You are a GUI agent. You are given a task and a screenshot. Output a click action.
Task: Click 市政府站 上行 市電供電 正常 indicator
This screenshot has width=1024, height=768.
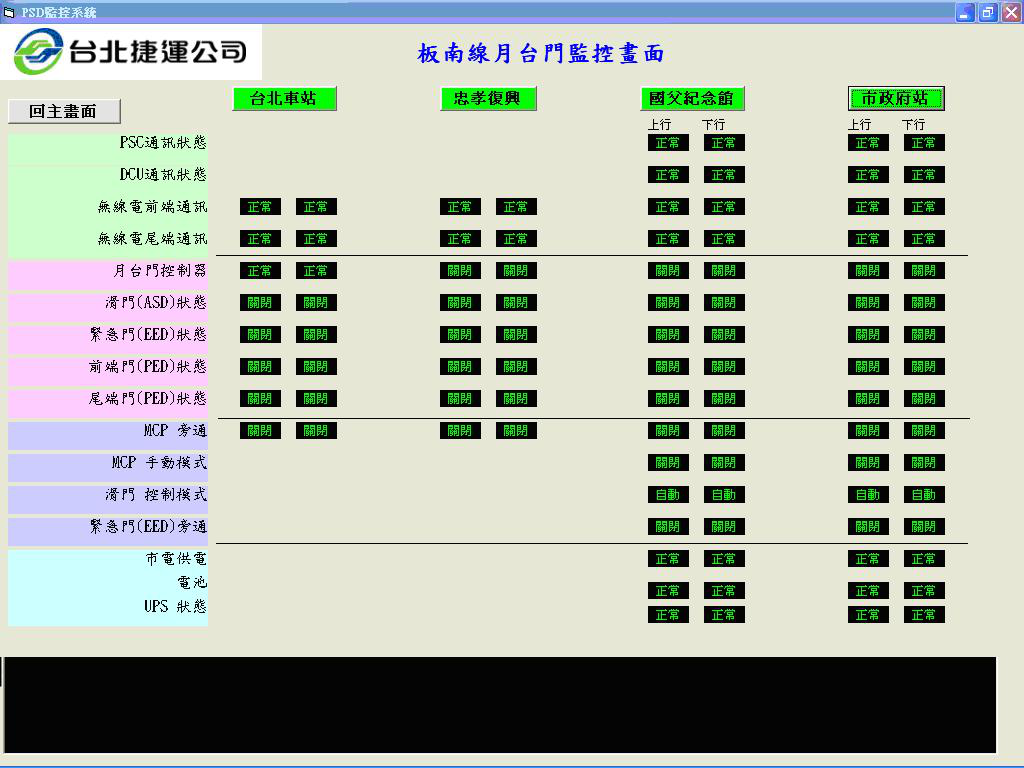pos(868,558)
